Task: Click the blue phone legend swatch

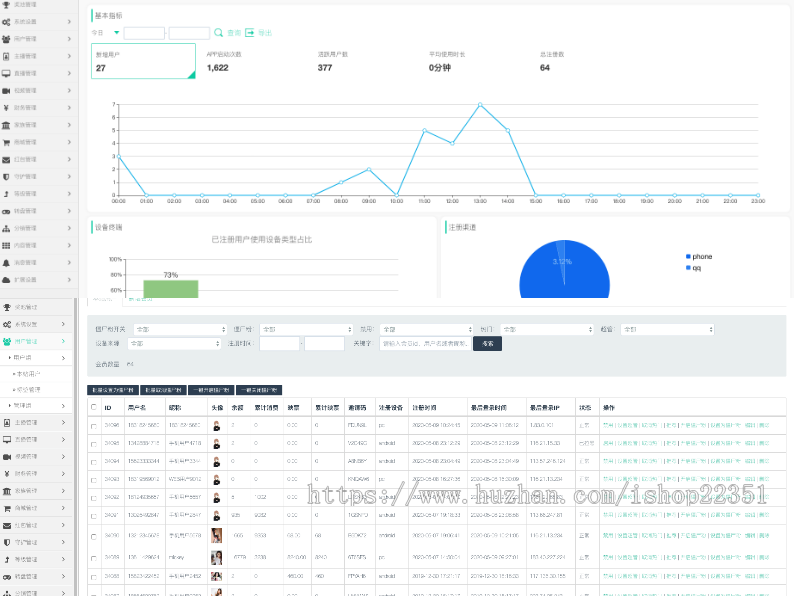Action: click(x=688, y=257)
